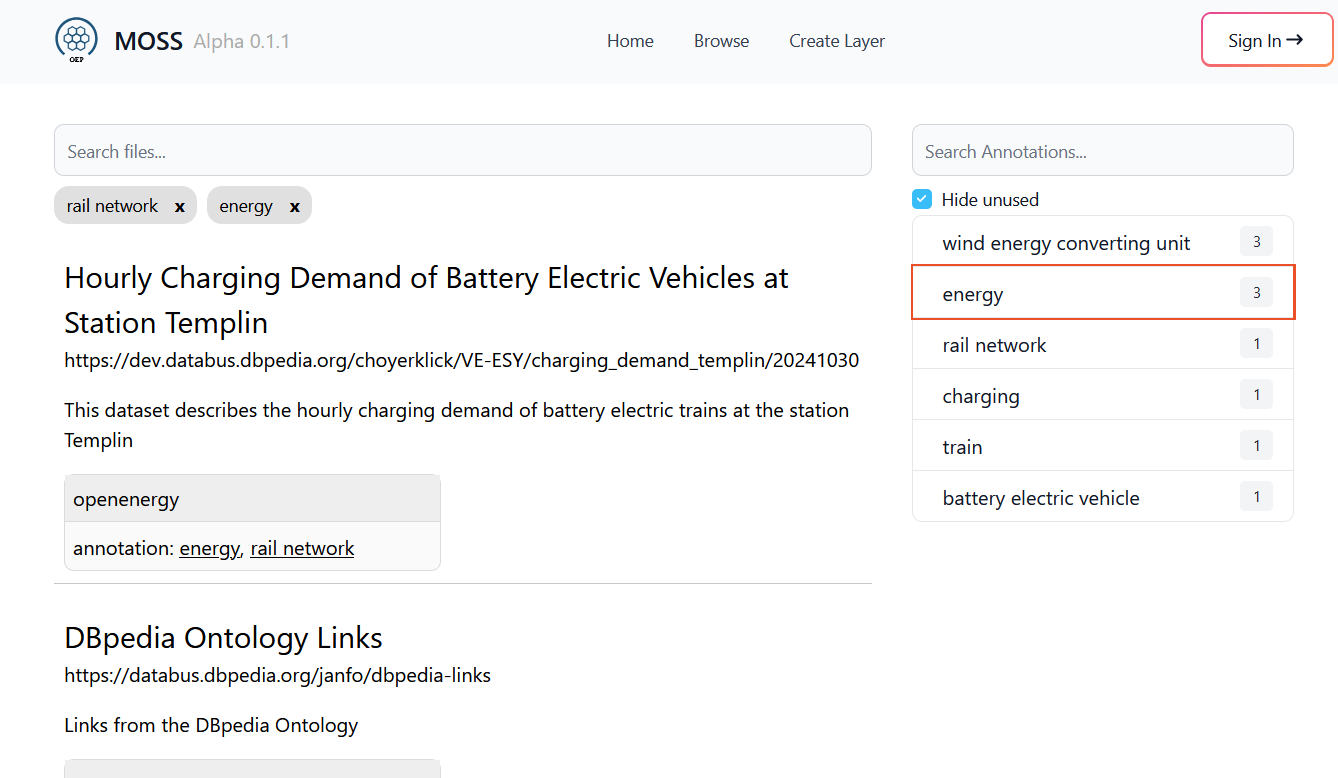Screen dimensions: 1338x778
Task: Click the MOSS honeycomb logo icon
Action: pyautogui.click(x=76, y=40)
